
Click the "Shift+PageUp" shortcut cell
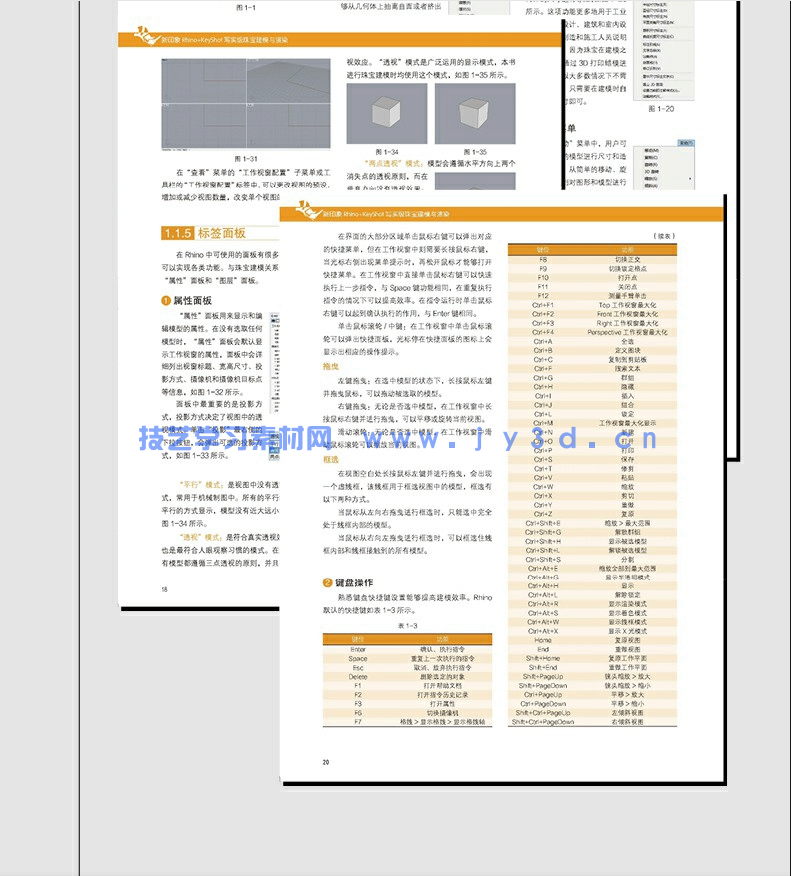[x=543, y=677]
